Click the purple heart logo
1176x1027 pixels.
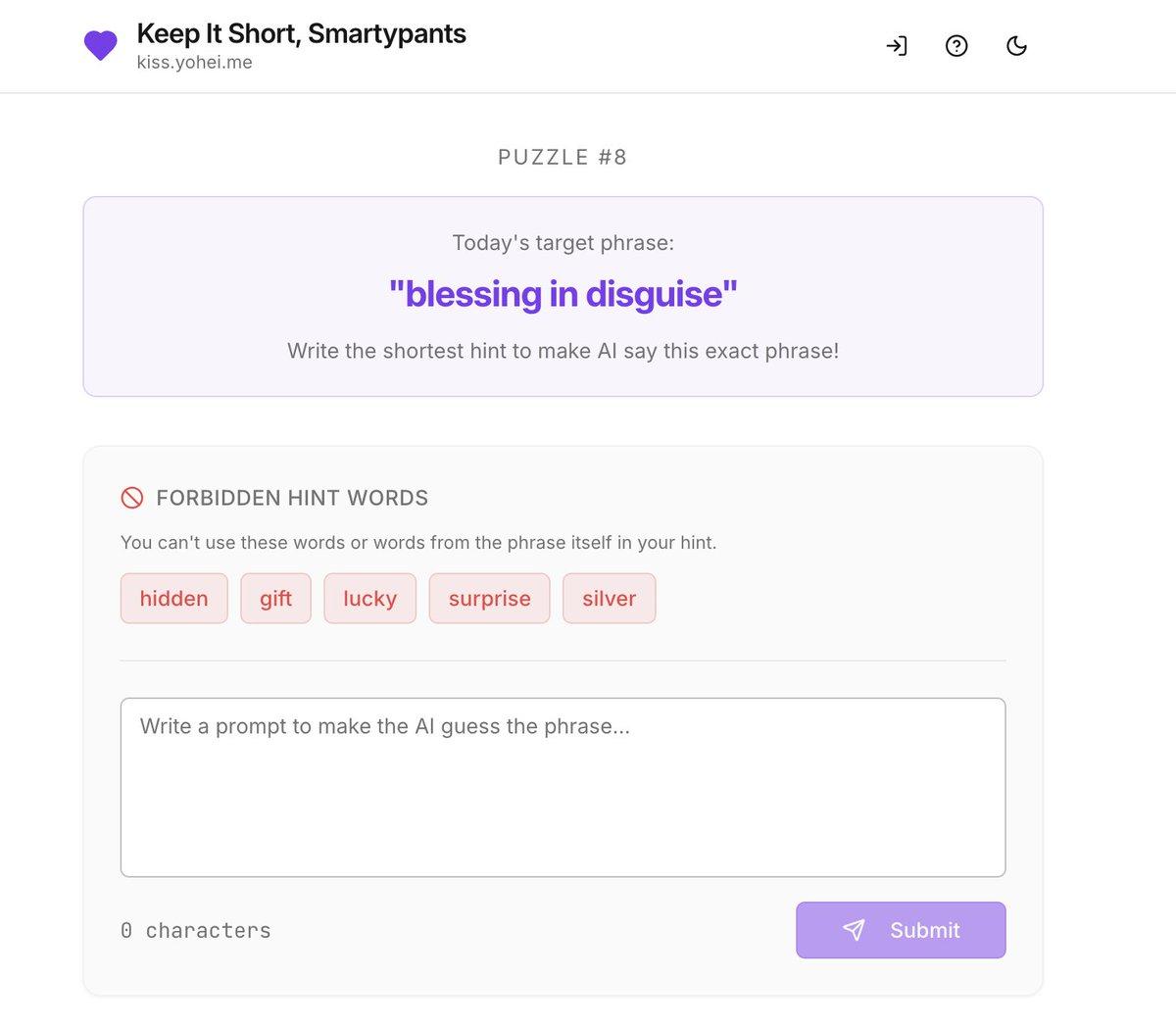pyautogui.click(x=100, y=45)
